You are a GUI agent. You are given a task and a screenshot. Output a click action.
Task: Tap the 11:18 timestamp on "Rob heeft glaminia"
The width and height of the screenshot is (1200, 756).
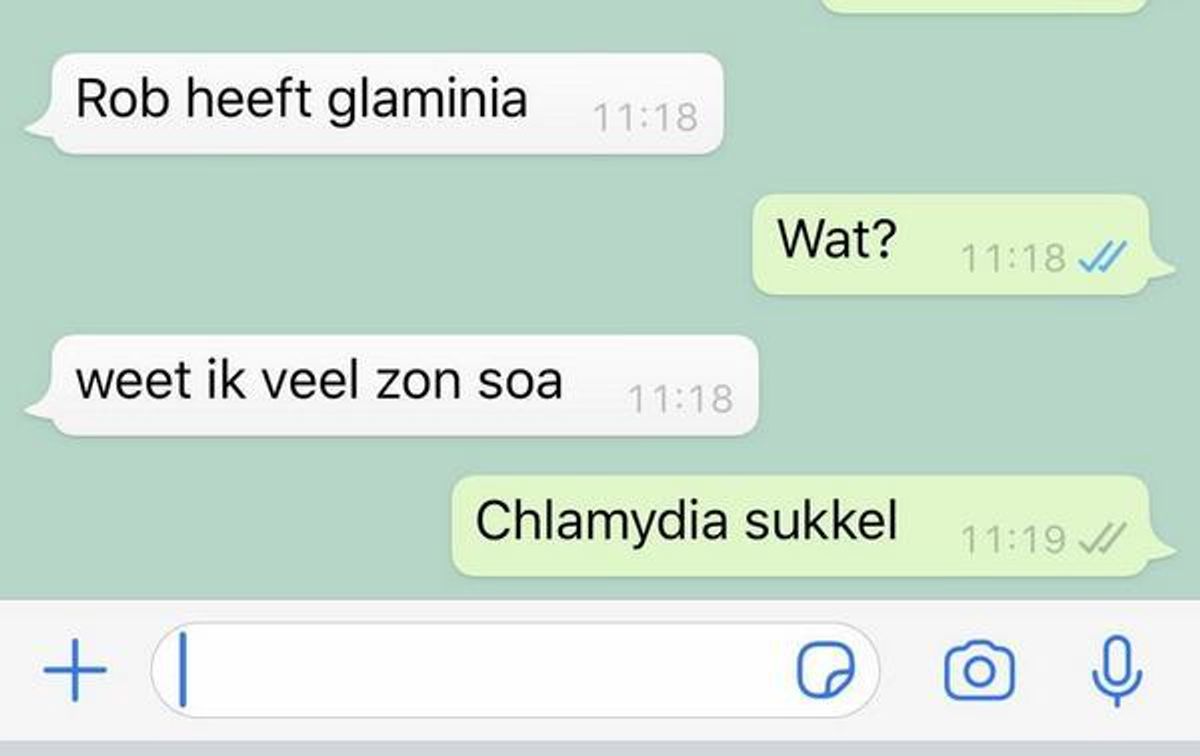pos(645,118)
